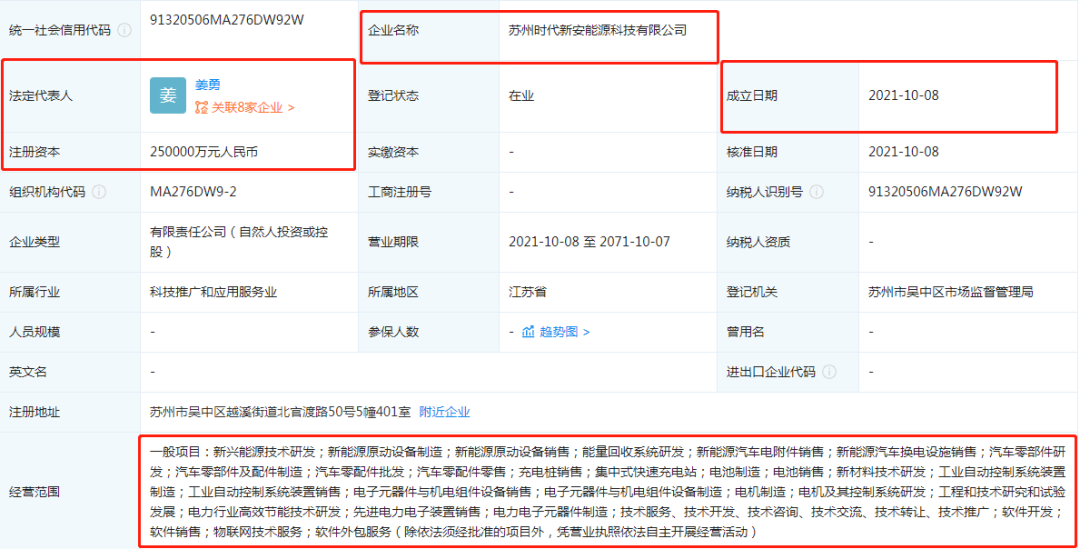Click 登记状态 value 在业
The image size is (1080, 549).
coord(521,95)
